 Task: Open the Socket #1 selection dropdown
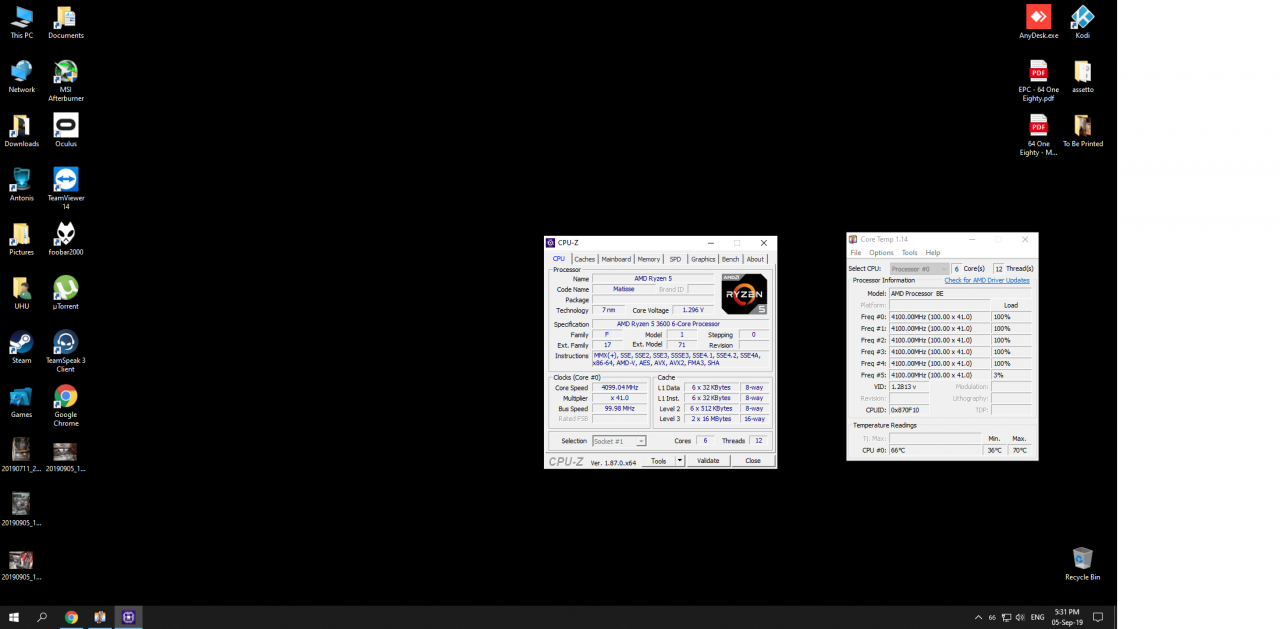coord(619,441)
